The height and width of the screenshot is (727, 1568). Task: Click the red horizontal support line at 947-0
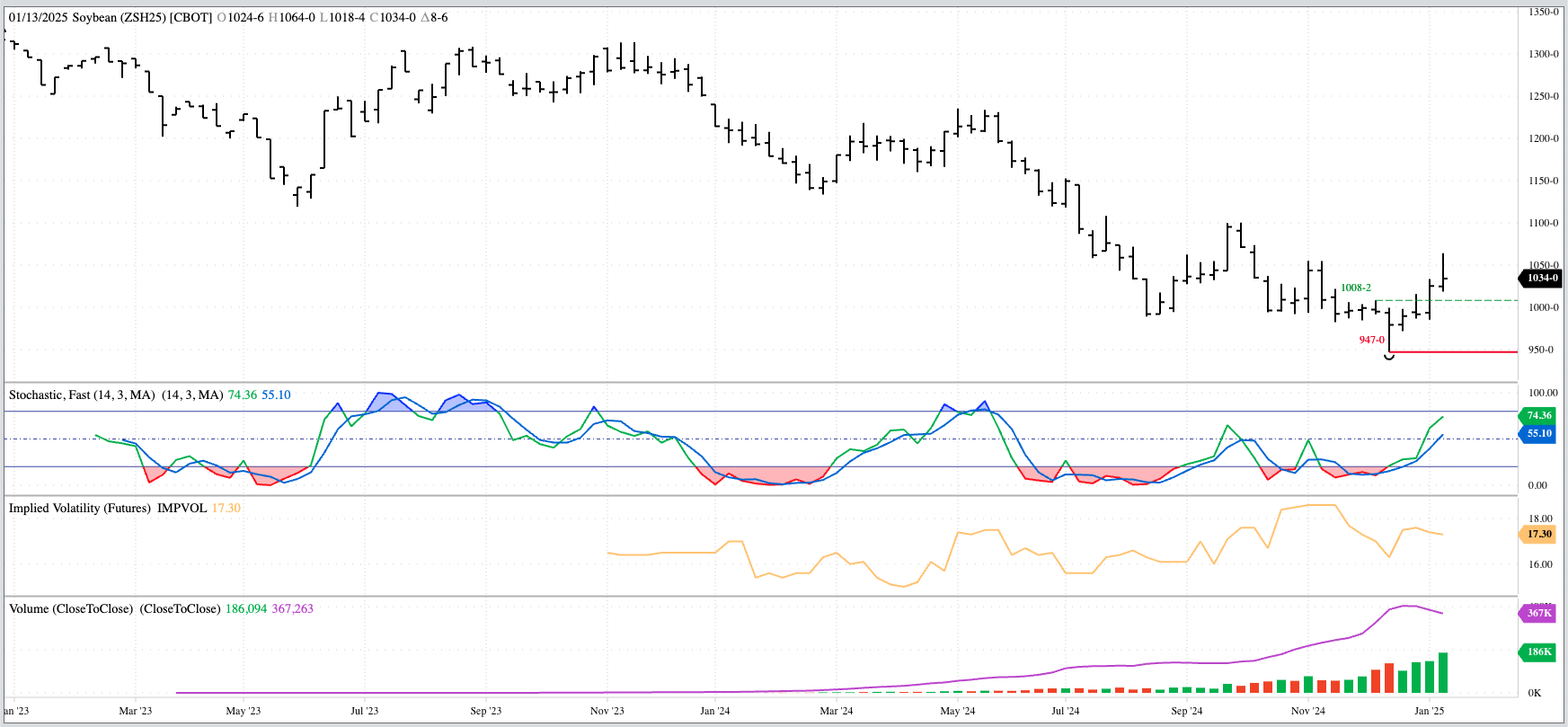(1456, 351)
